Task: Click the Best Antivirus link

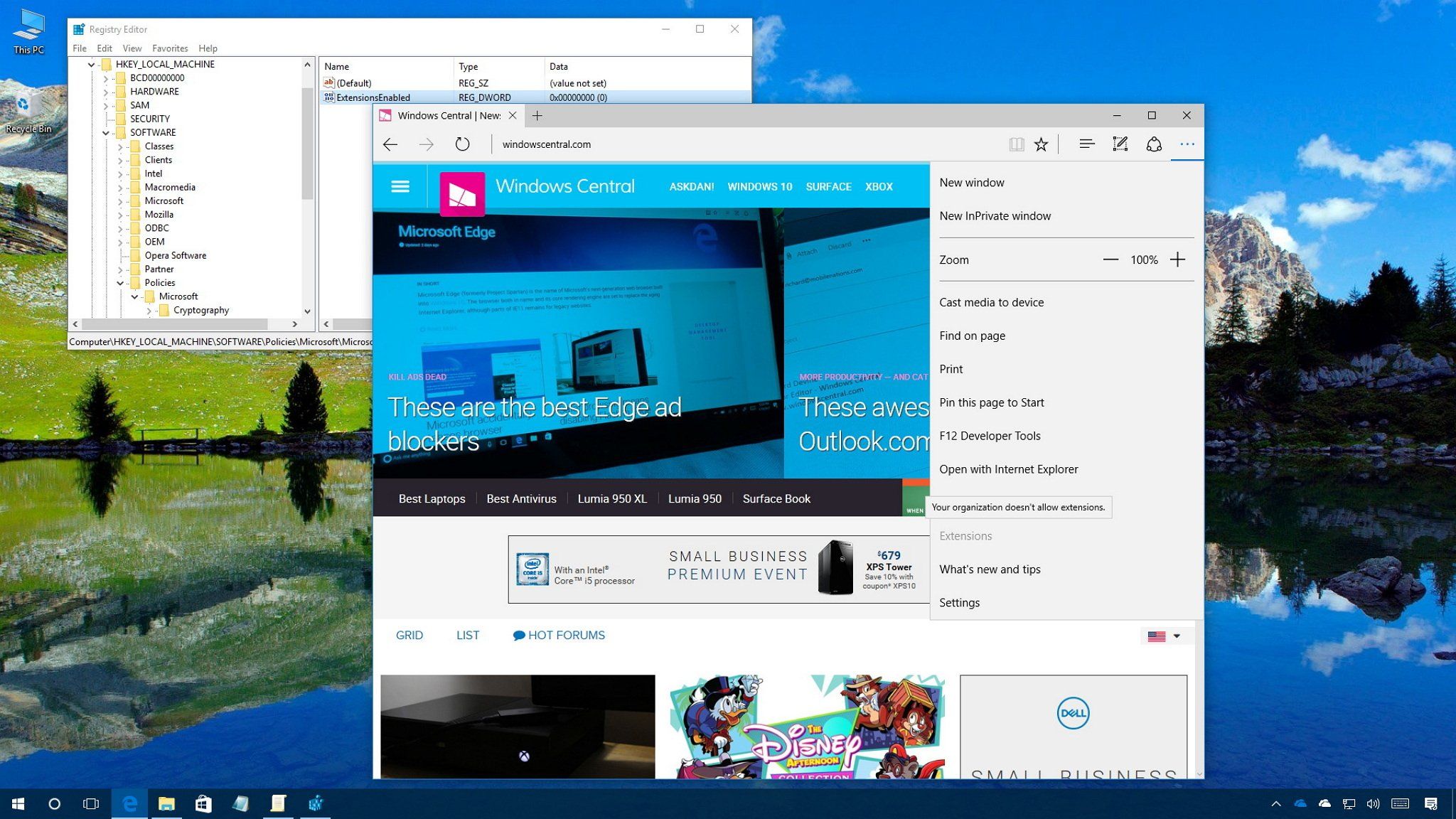Action: 521,498
